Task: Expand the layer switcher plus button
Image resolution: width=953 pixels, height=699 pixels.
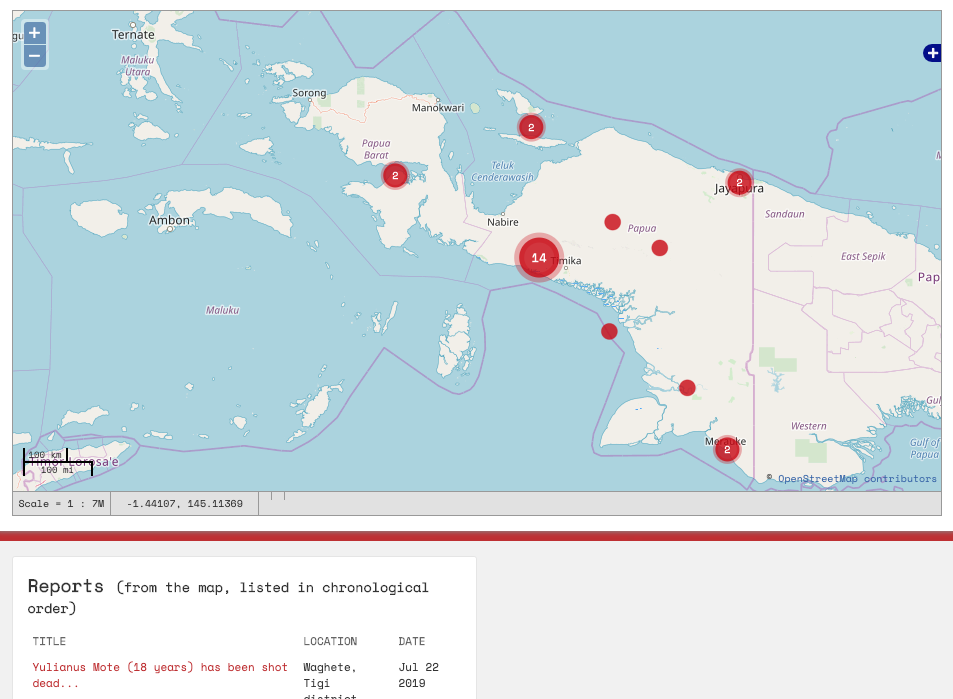Action: (932, 53)
